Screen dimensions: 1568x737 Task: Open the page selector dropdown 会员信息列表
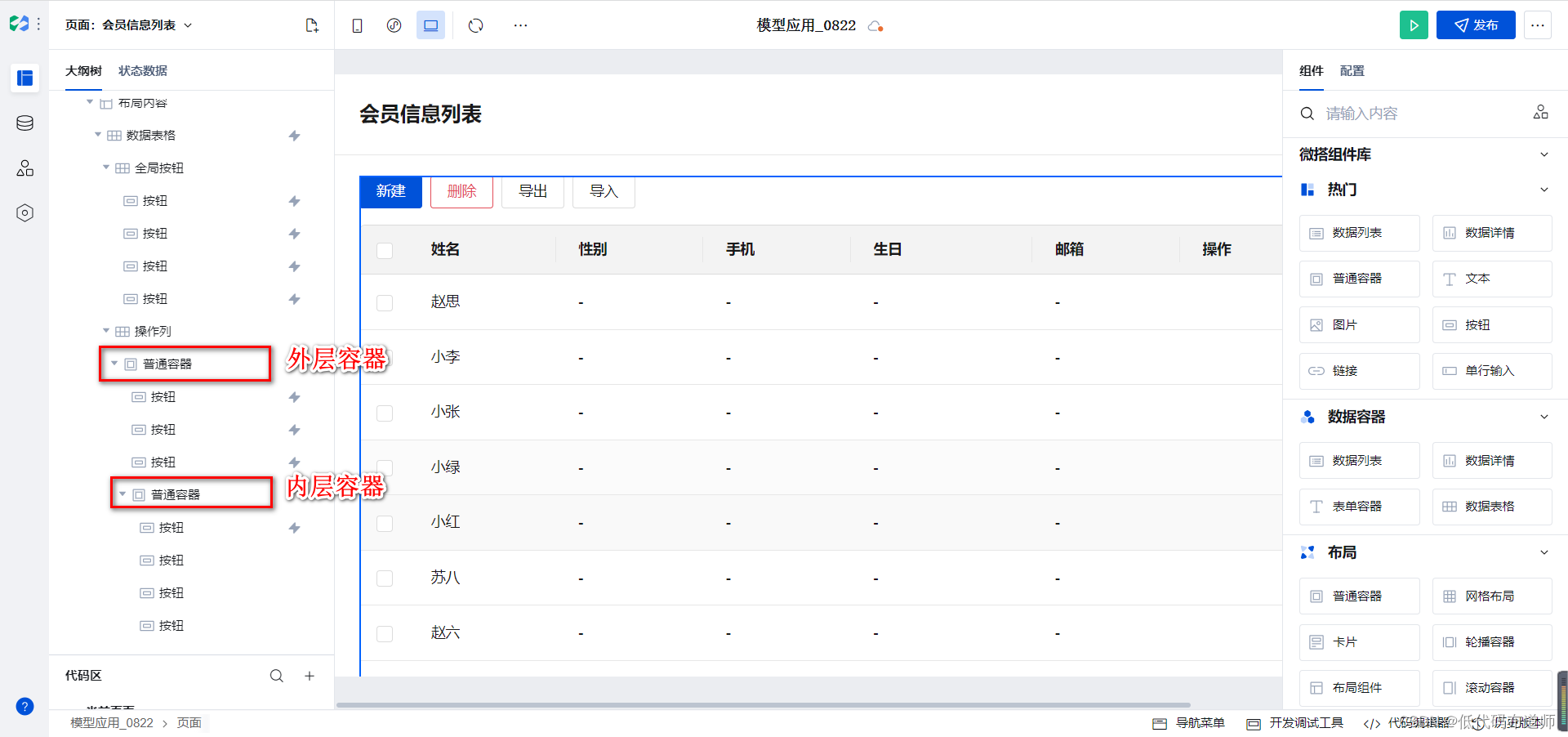(129, 25)
